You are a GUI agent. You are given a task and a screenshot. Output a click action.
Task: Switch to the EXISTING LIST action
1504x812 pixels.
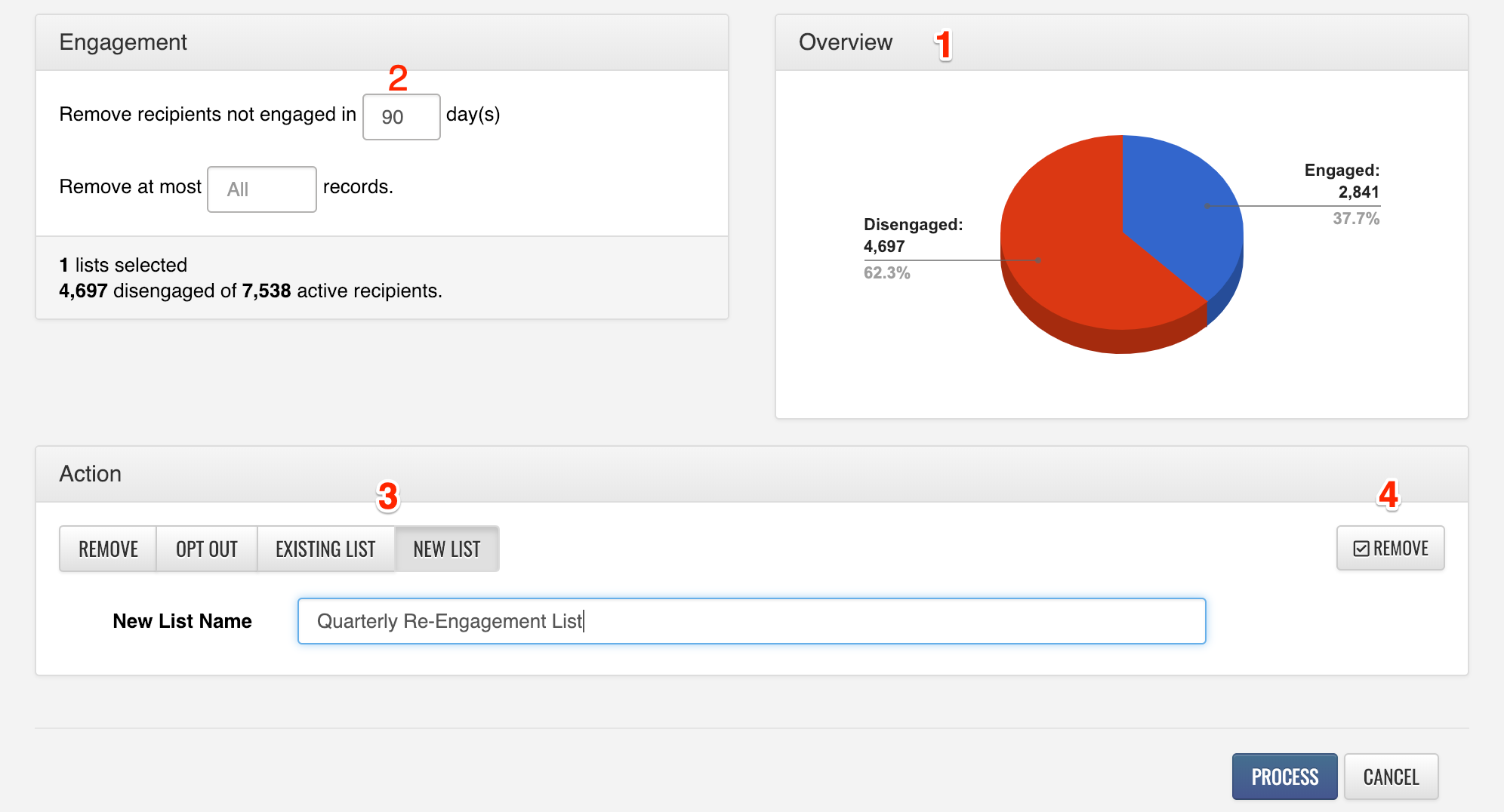(325, 549)
